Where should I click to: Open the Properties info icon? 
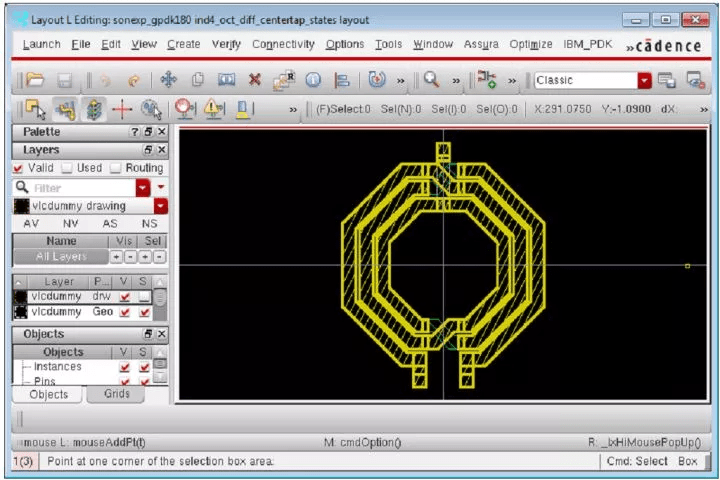[312, 80]
